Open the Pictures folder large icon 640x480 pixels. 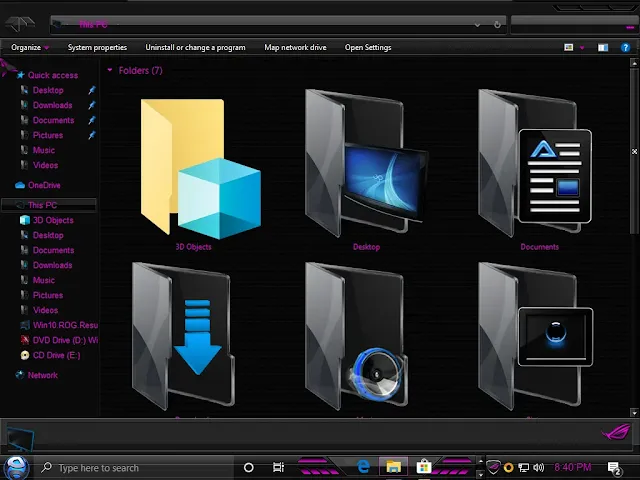click(536, 336)
